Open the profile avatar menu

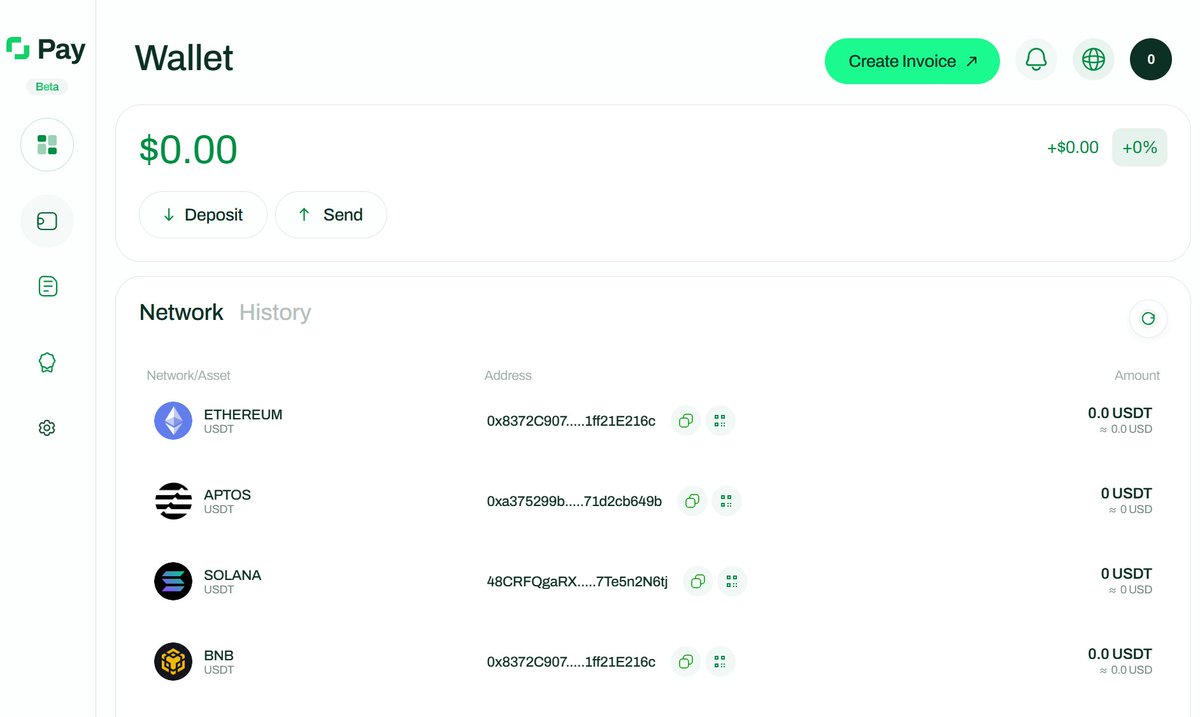(x=1150, y=60)
